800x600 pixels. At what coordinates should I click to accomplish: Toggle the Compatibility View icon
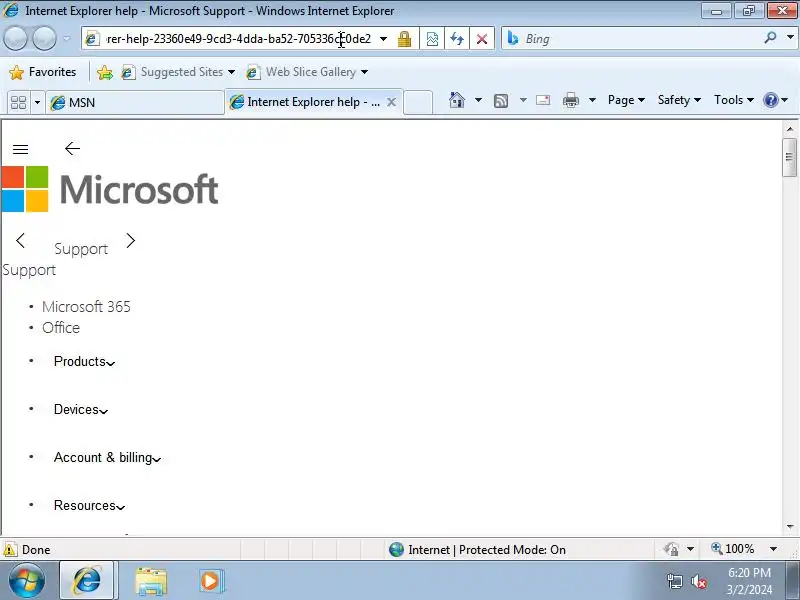(x=432, y=39)
